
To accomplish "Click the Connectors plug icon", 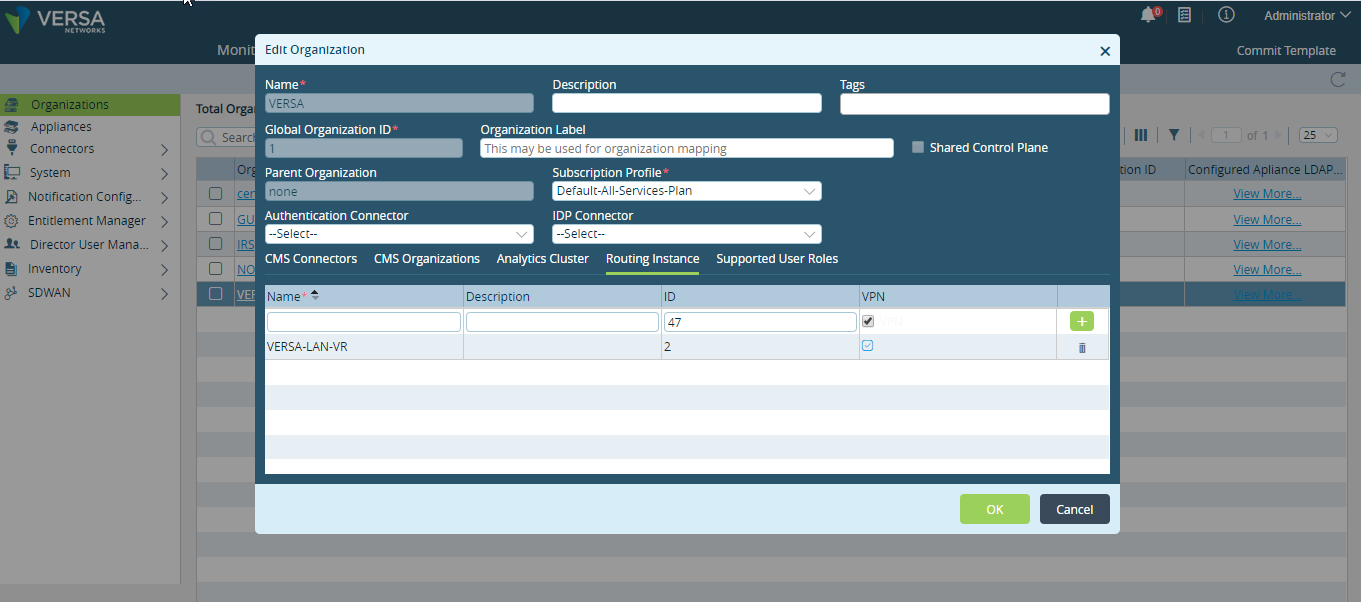I will pos(11,149).
